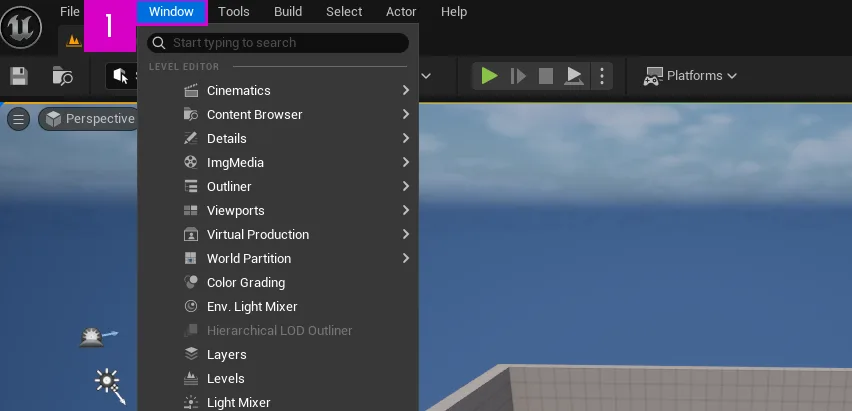Choose Color Grading menu entry
Image resolution: width=852 pixels, height=411 pixels.
point(278,282)
